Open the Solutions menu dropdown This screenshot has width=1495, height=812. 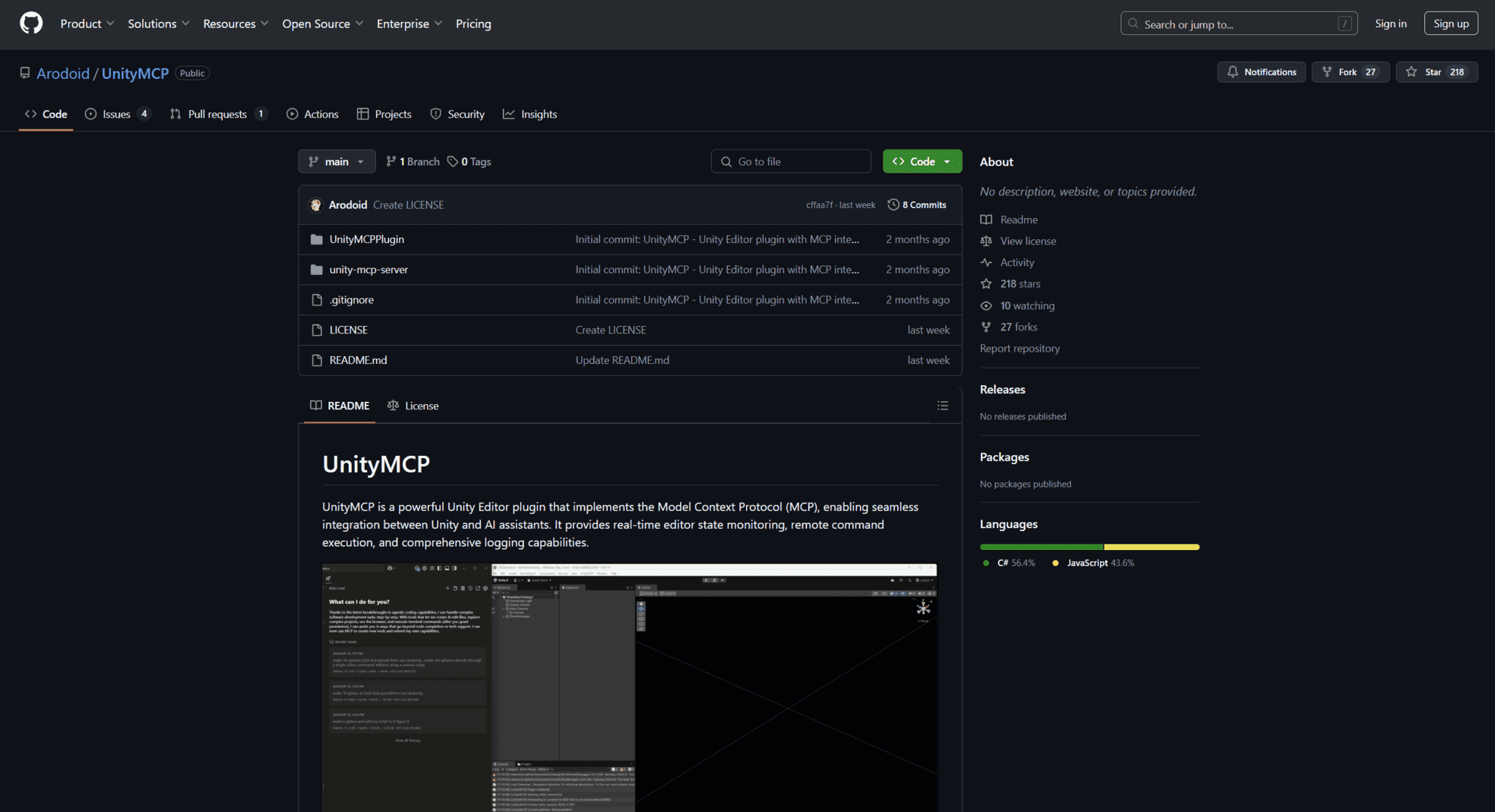[x=158, y=23]
